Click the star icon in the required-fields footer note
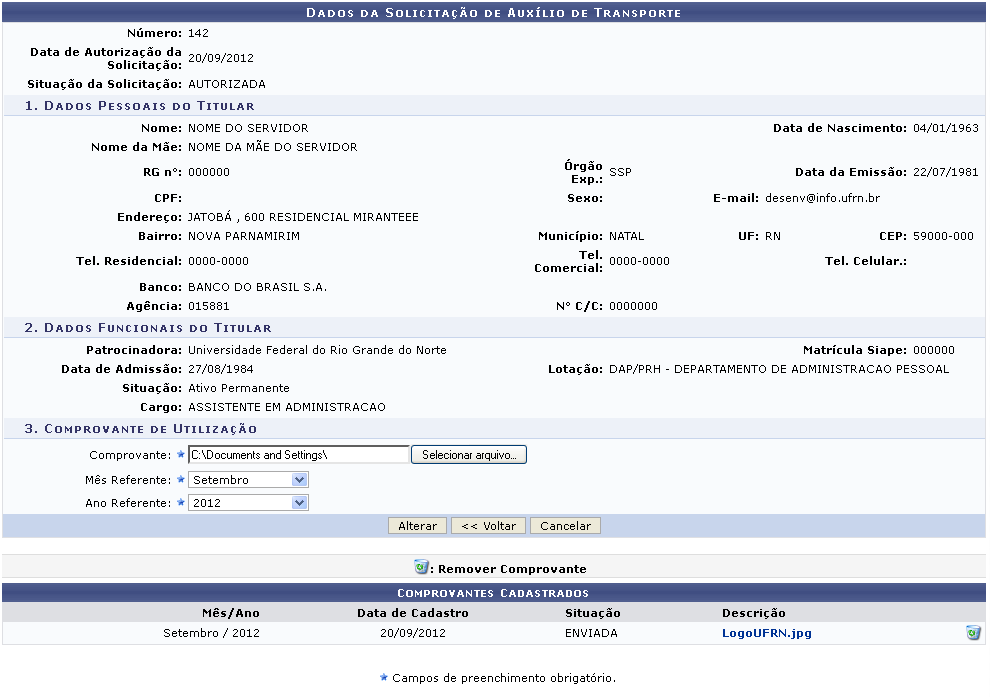The image size is (991, 697). pos(383,678)
